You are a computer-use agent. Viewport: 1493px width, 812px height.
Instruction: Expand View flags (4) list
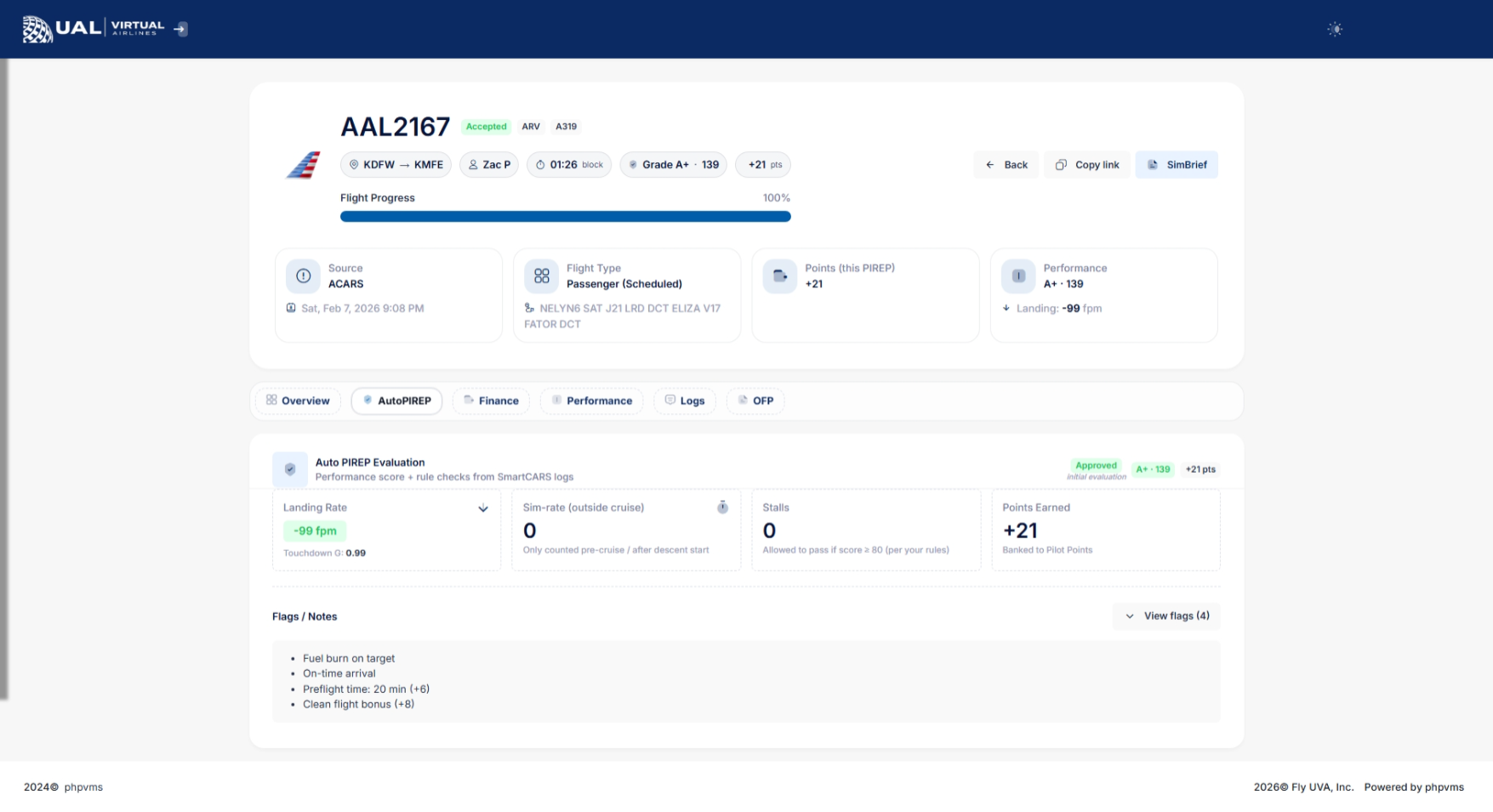pyautogui.click(x=1166, y=616)
